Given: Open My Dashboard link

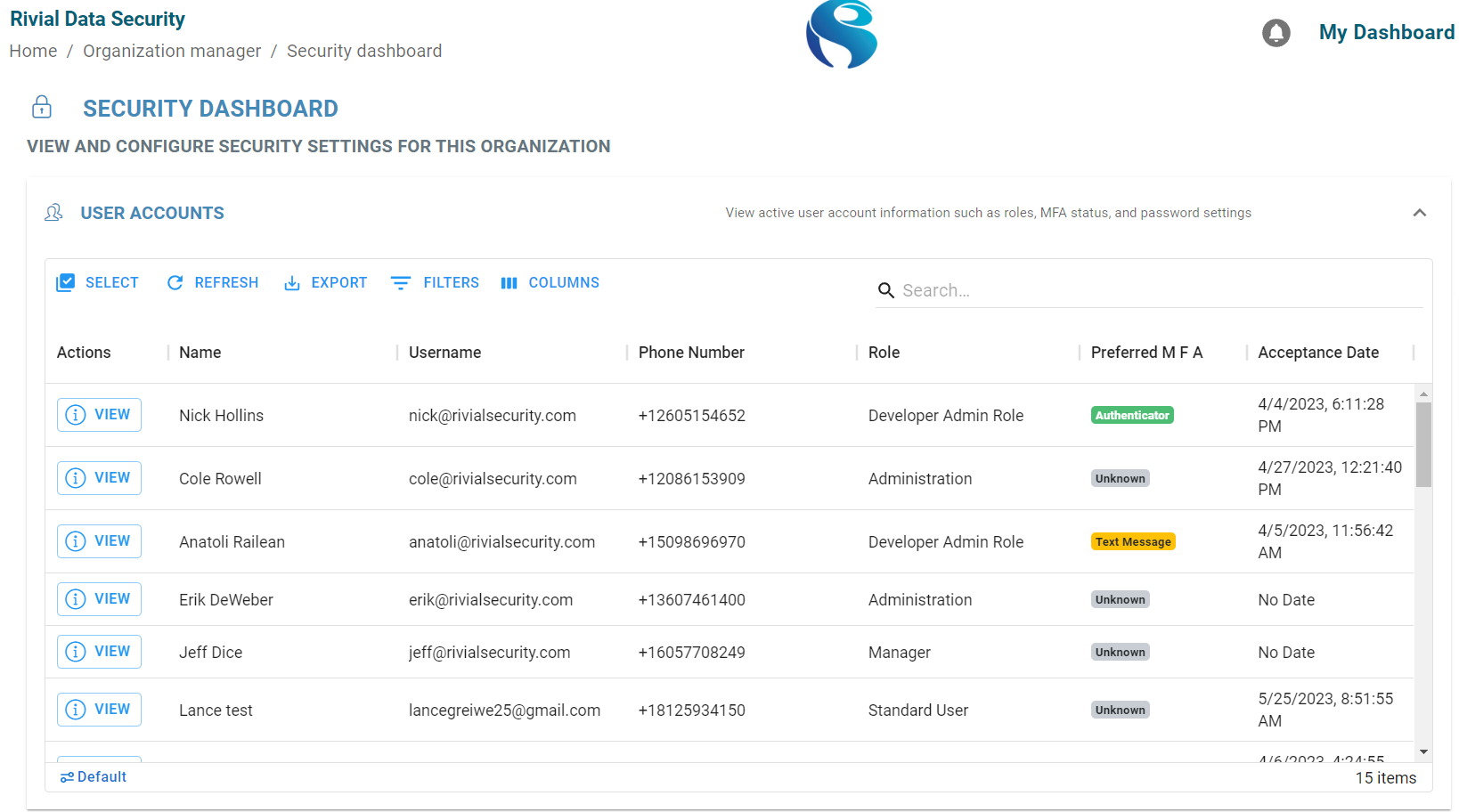Looking at the screenshot, I should [x=1386, y=33].
